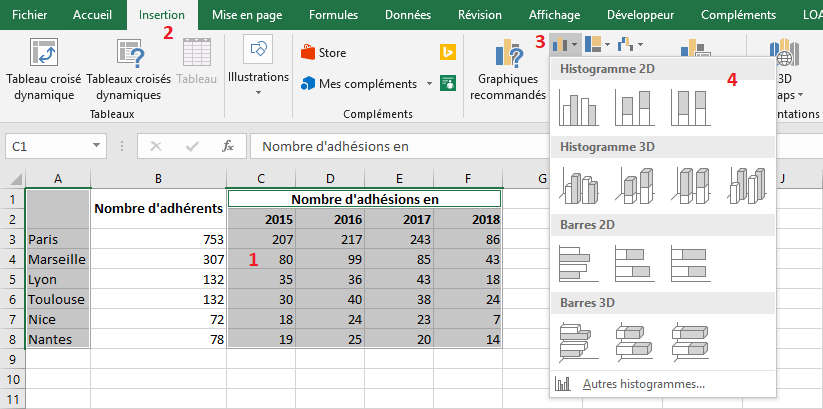Choose 2D 100% stacked column histogram
Viewport: 823px width, 409px height.
point(690,108)
